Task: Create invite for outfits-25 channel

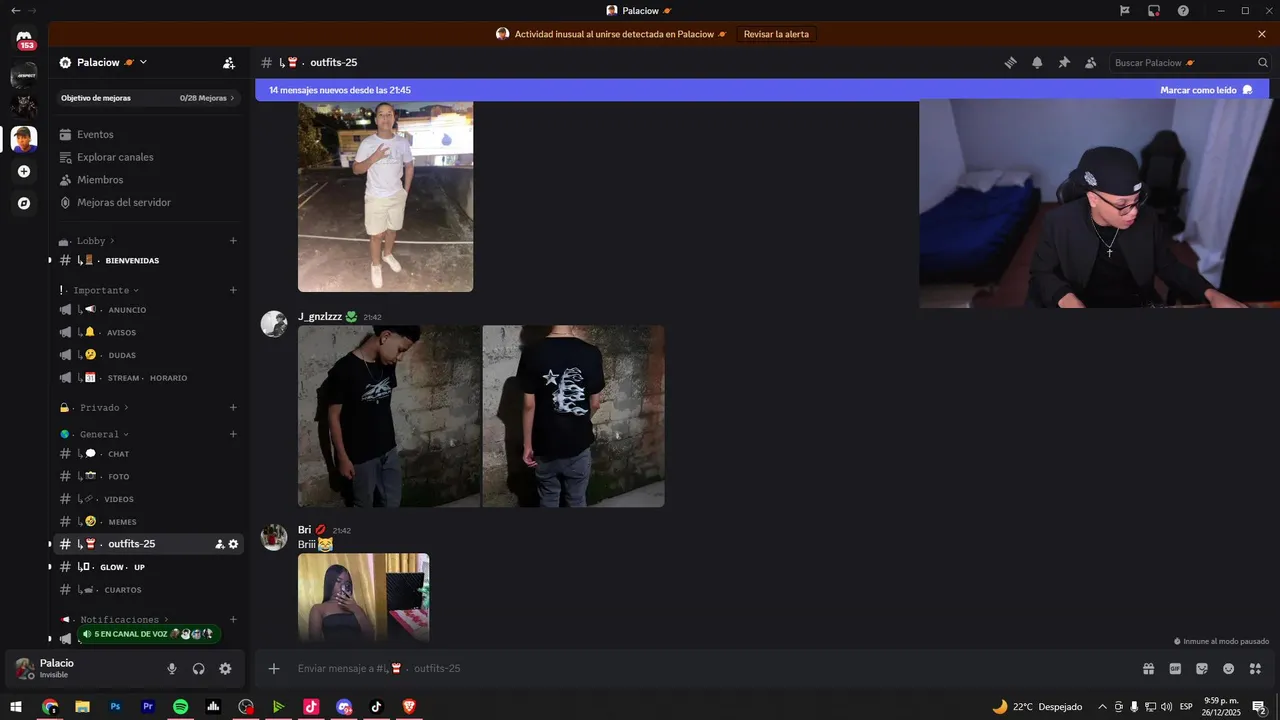Action: point(219,544)
